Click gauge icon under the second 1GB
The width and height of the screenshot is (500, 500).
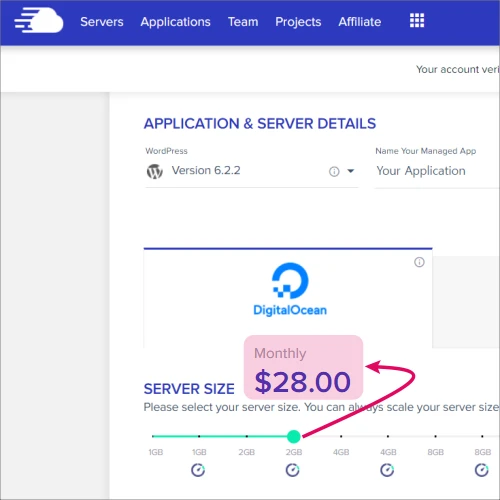click(x=198, y=470)
